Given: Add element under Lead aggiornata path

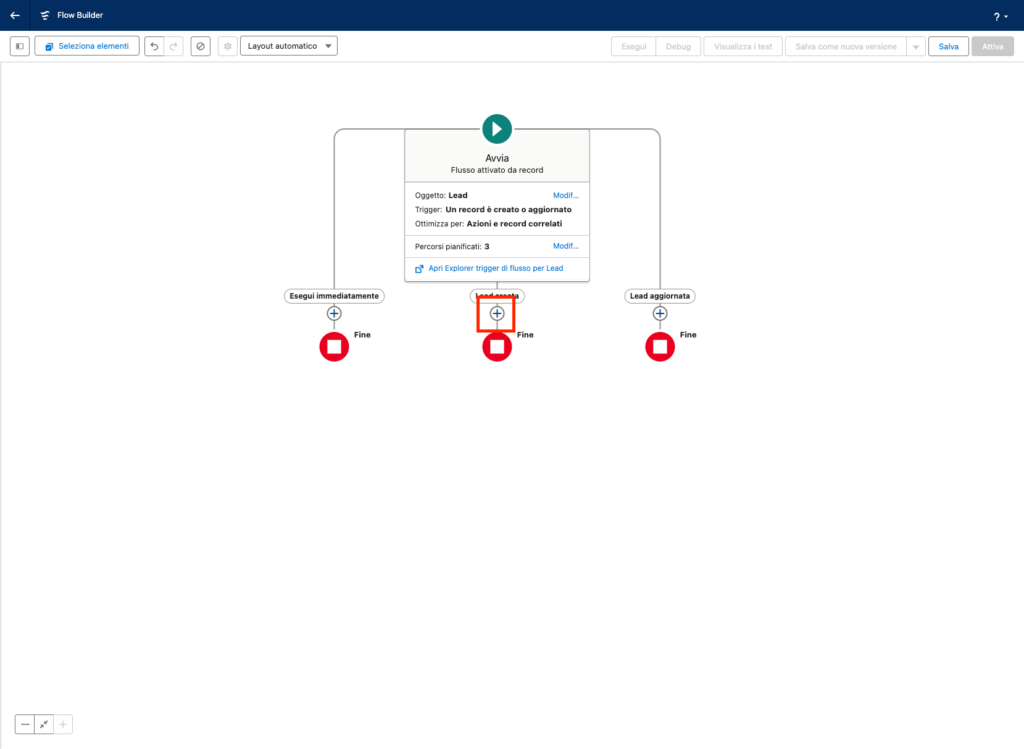Looking at the screenshot, I should pos(660,314).
